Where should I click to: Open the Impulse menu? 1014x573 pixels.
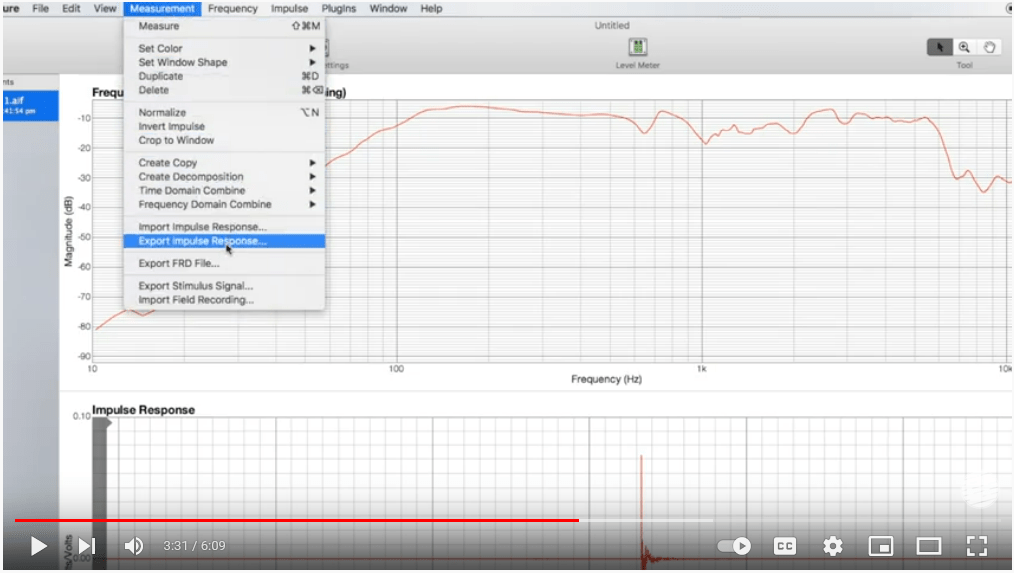289,8
